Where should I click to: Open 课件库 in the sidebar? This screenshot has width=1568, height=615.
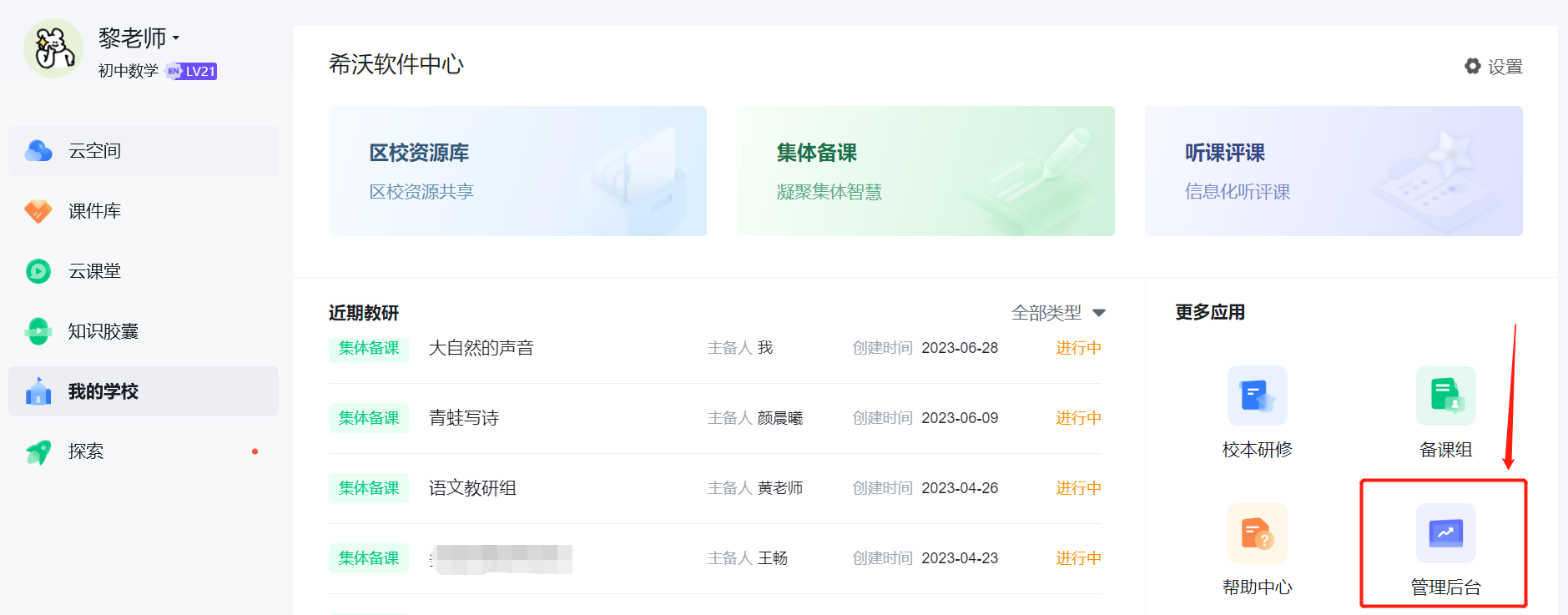144,211
